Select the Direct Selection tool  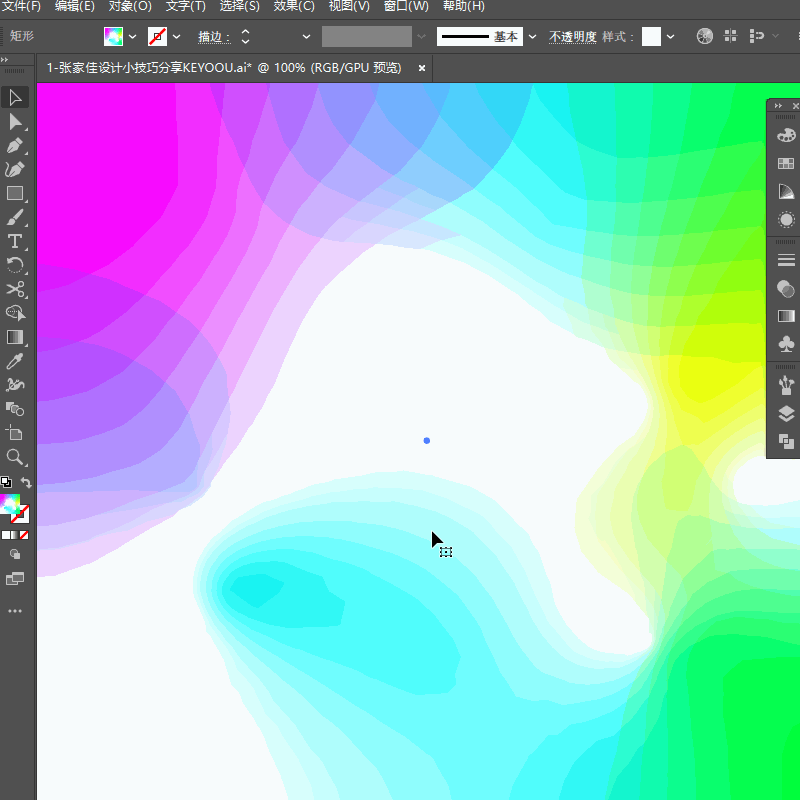pyautogui.click(x=15, y=122)
